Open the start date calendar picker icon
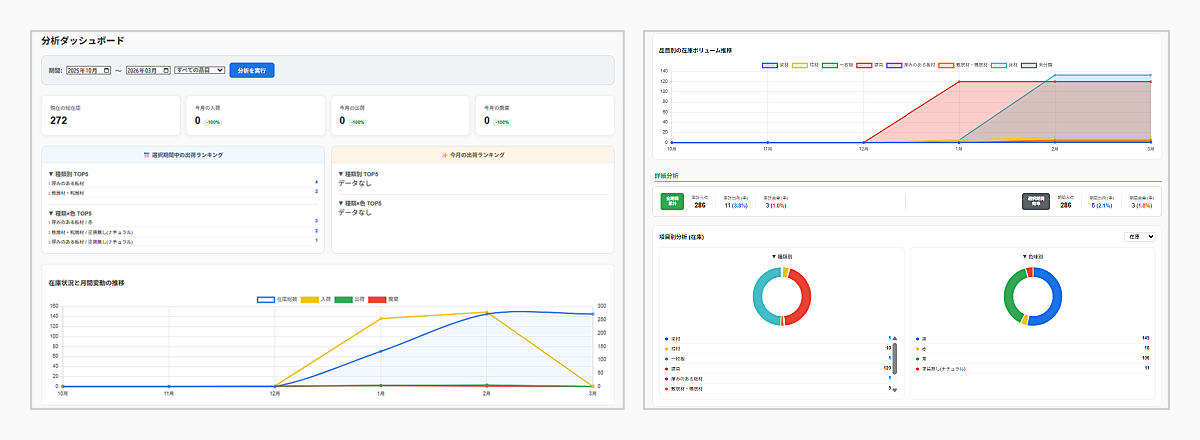The image size is (1200, 440). [107, 70]
